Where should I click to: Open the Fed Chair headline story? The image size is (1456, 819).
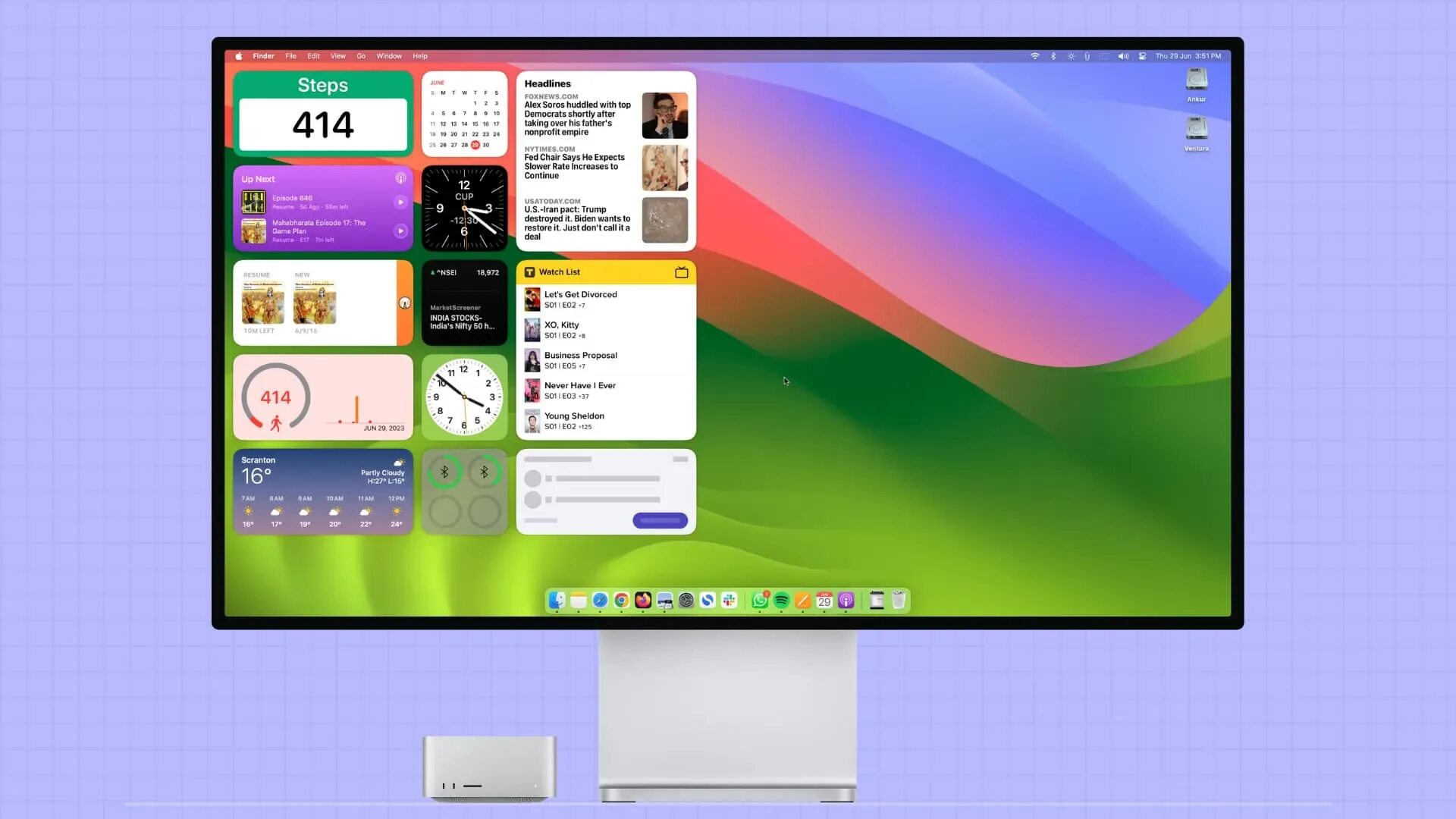(574, 167)
